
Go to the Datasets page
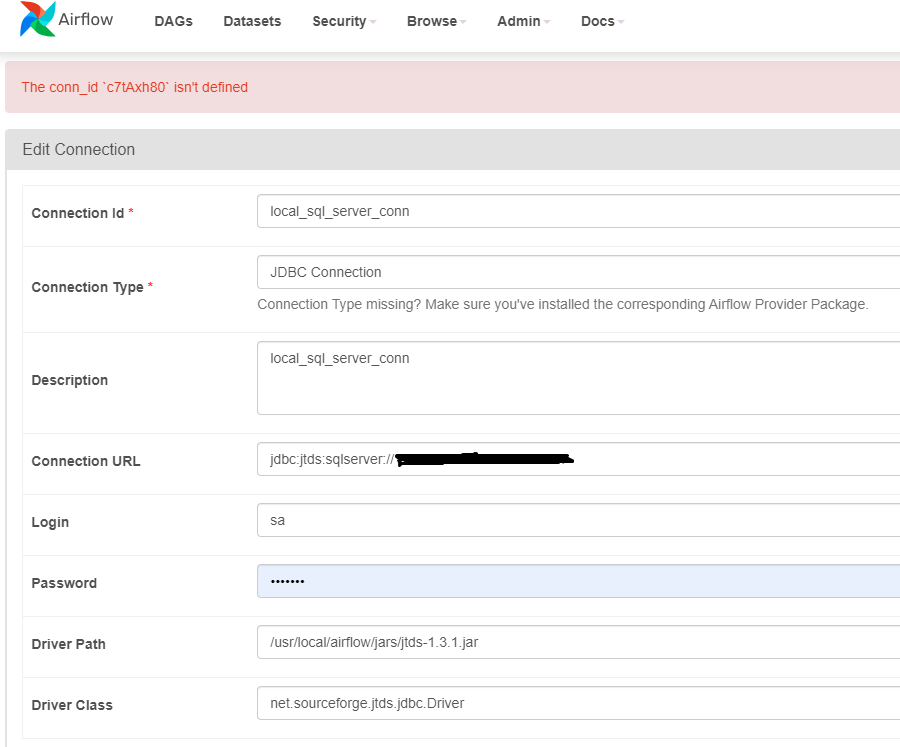[252, 21]
